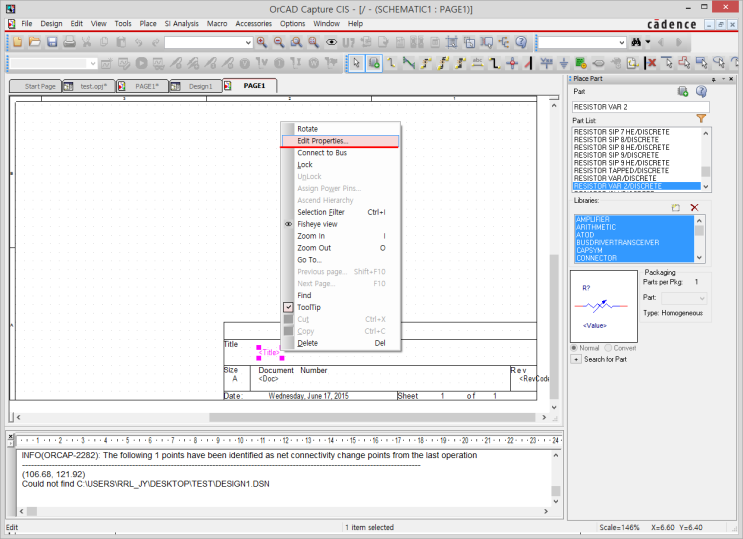Image resolution: width=743 pixels, height=539 pixels.
Task: Select the Convert radio button
Action: (x=608, y=348)
